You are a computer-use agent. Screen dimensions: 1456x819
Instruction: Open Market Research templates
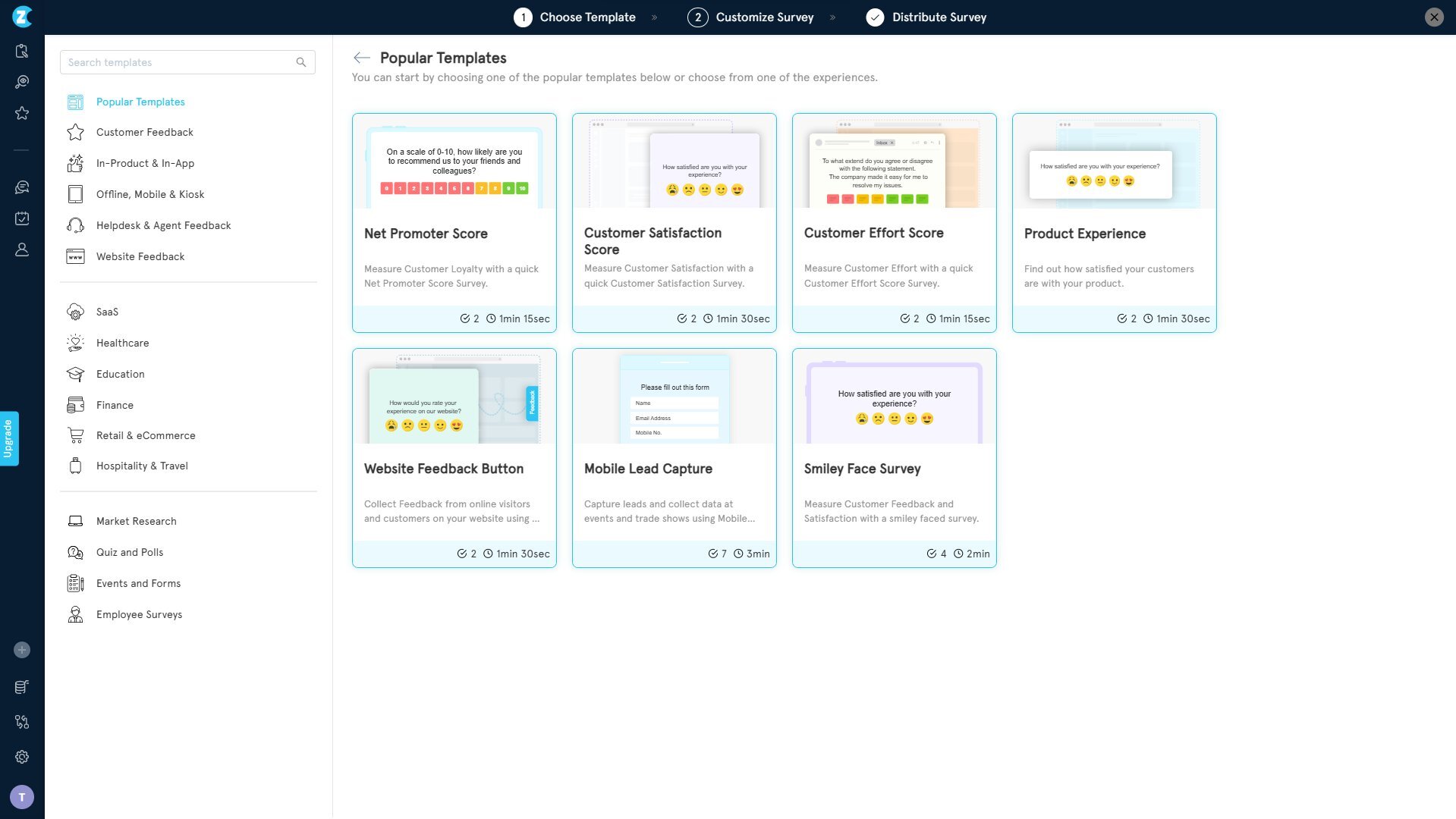coord(137,521)
